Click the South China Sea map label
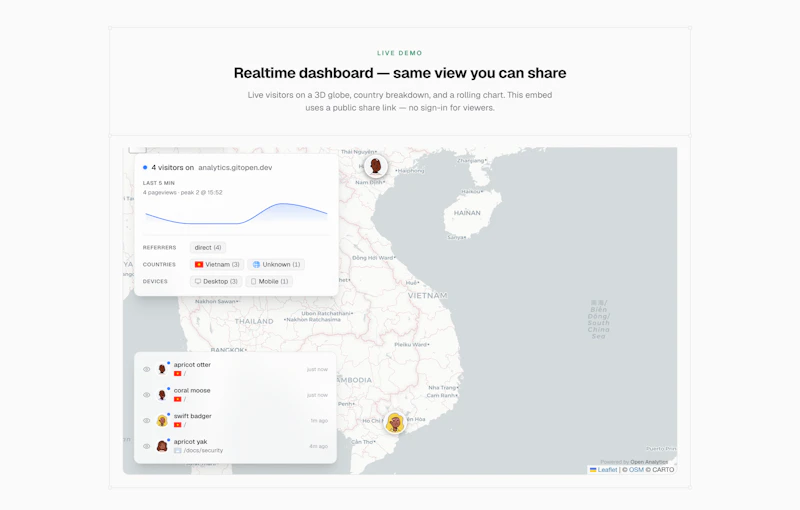This screenshot has width=800, height=510. [598, 319]
